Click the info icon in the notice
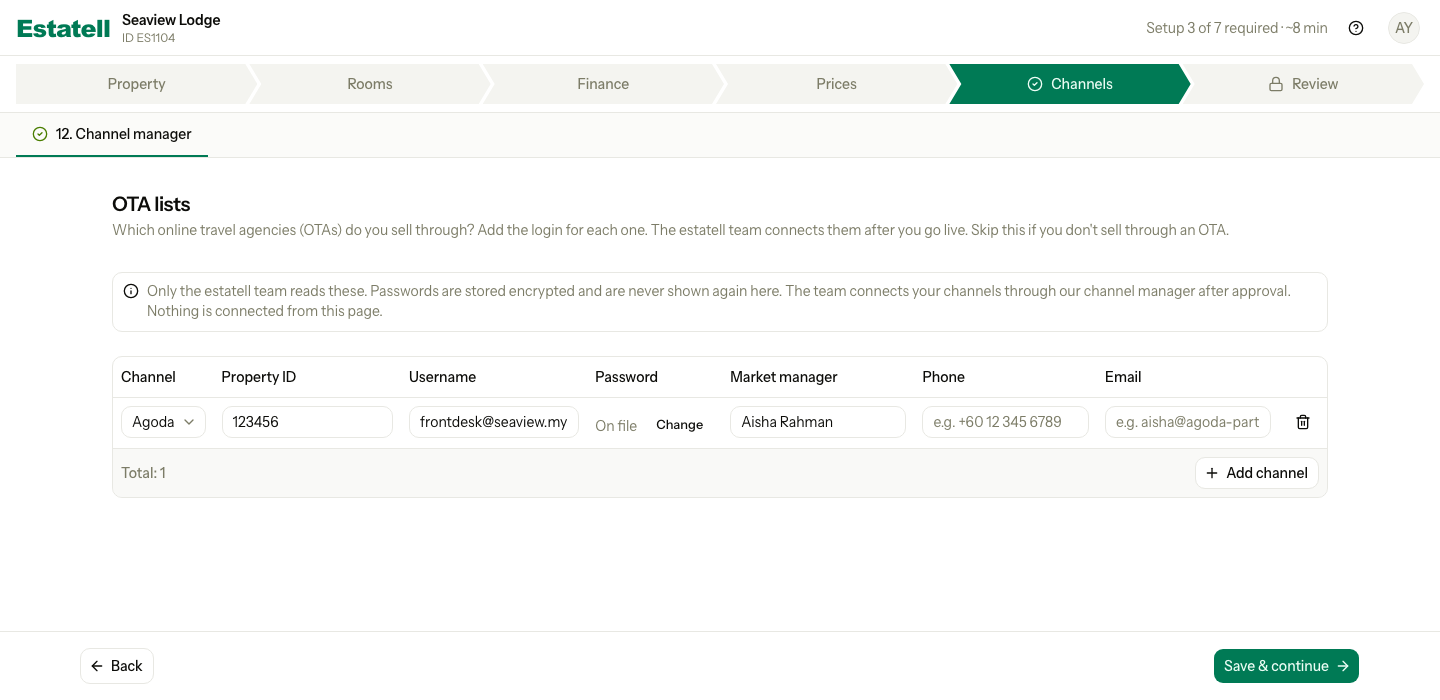Screen dimensions: 1440x700 point(131,291)
